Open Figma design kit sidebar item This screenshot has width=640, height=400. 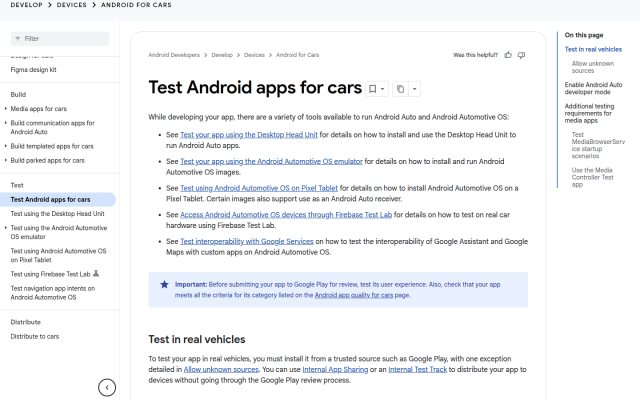coord(33,69)
